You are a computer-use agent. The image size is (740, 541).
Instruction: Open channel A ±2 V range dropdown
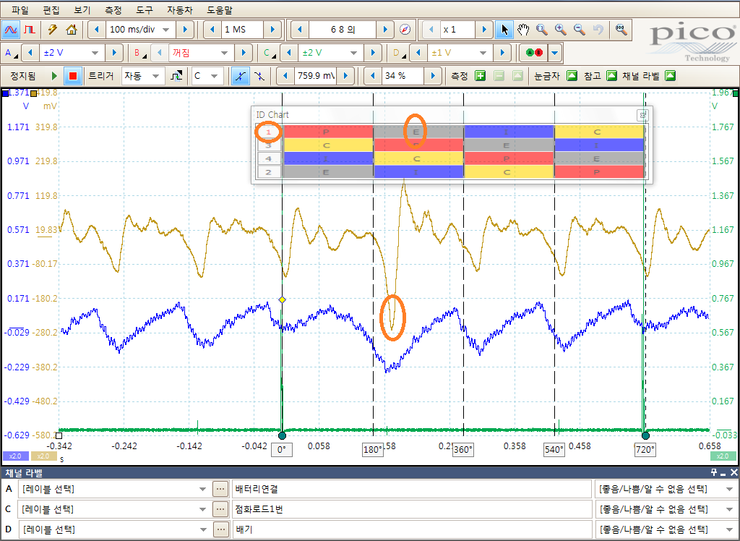click(x=95, y=53)
